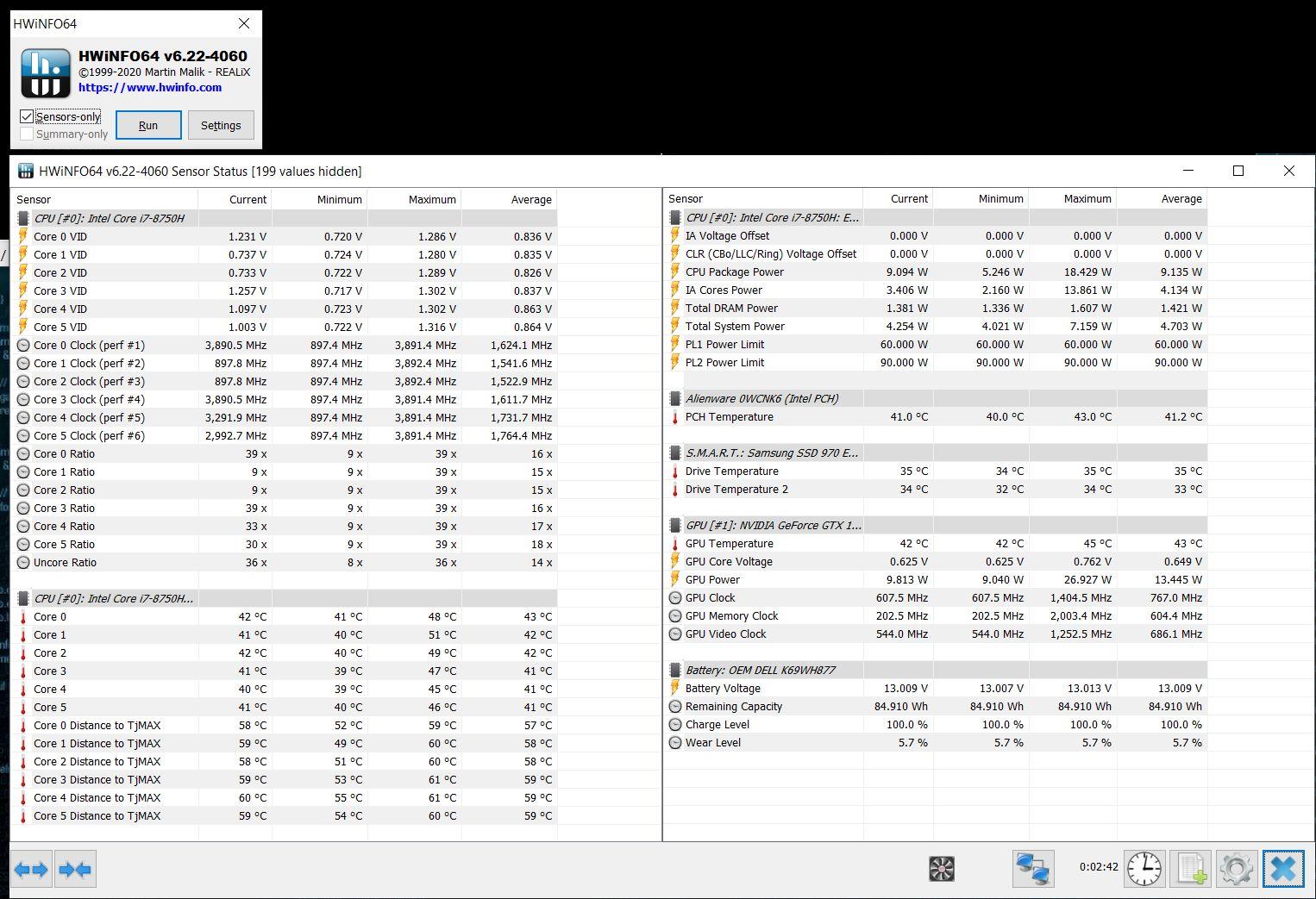
Task: Reset the elapsed time clock icon
Action: (x=1144, y=869)
